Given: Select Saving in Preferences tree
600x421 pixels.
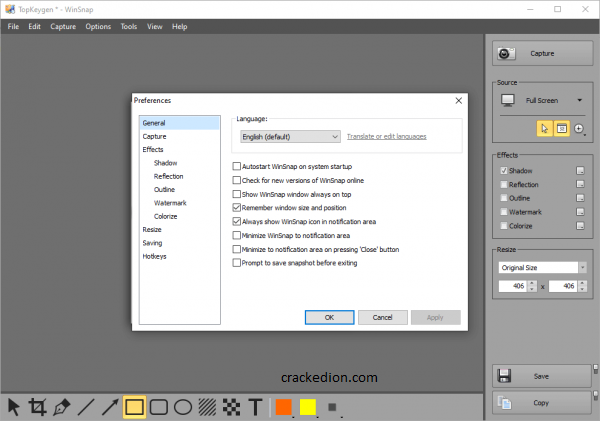Looking at the screenshot, I should tap(152, 243).
